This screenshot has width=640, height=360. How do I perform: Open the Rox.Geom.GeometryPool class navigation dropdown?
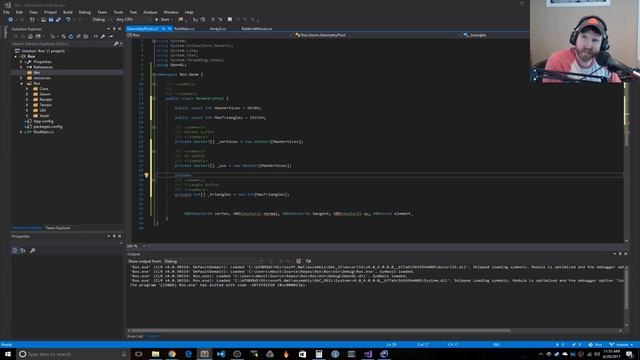[x=378, y=35]
